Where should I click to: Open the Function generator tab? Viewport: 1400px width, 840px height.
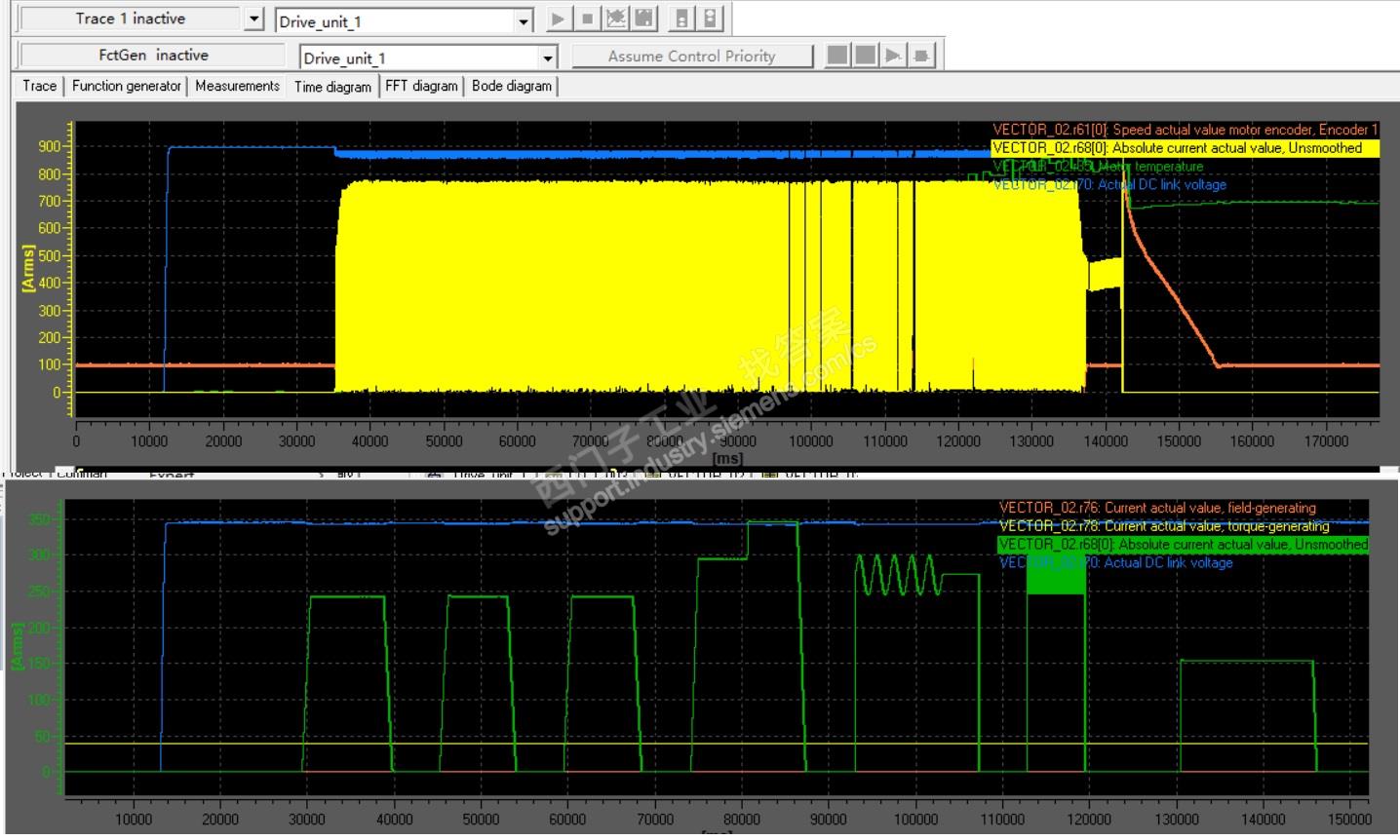coord(127,86)
